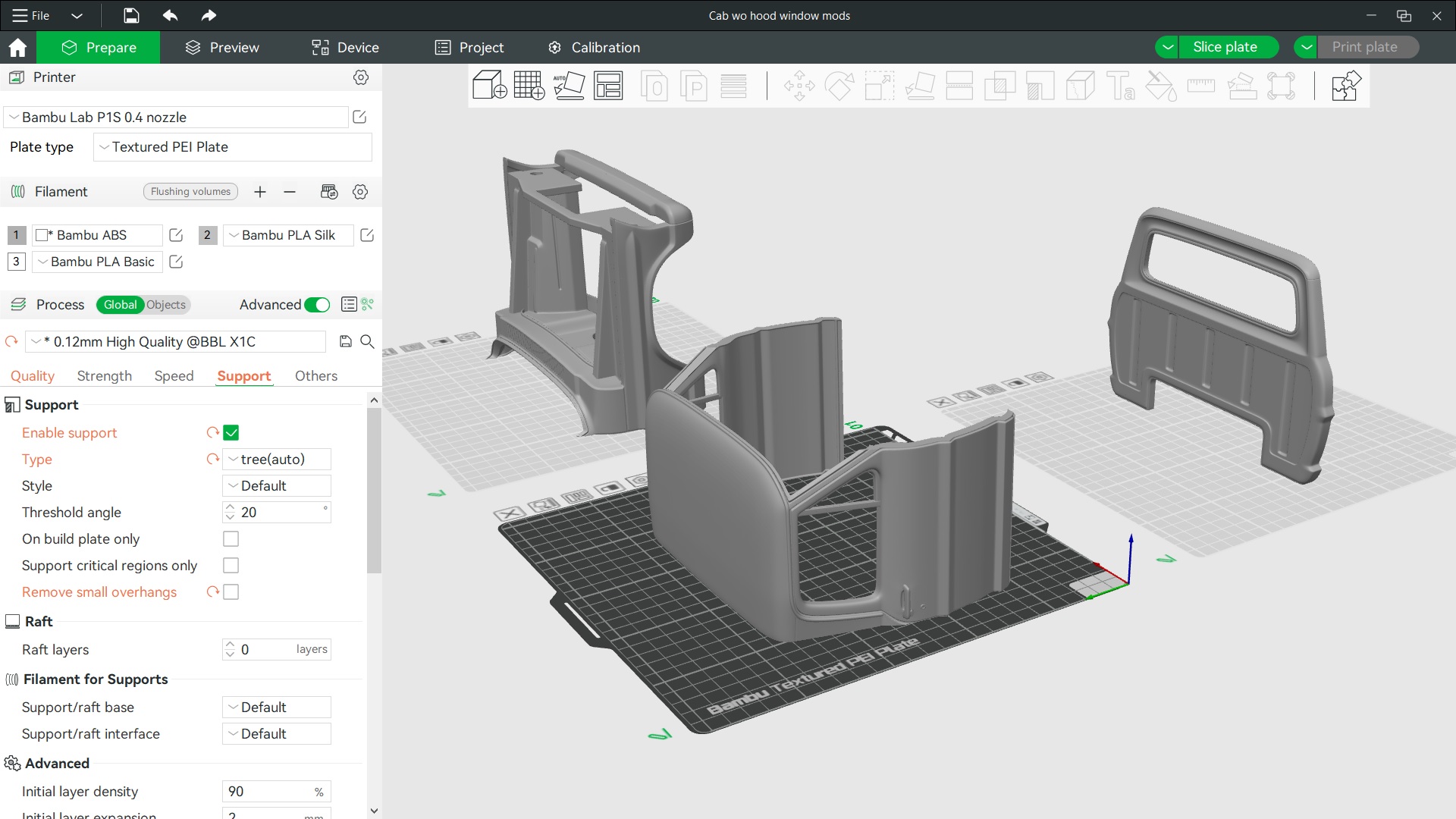Select the Color painting tool
Image resolution: width=1456 pixels, height=819 pixels.
point(1161,86)
